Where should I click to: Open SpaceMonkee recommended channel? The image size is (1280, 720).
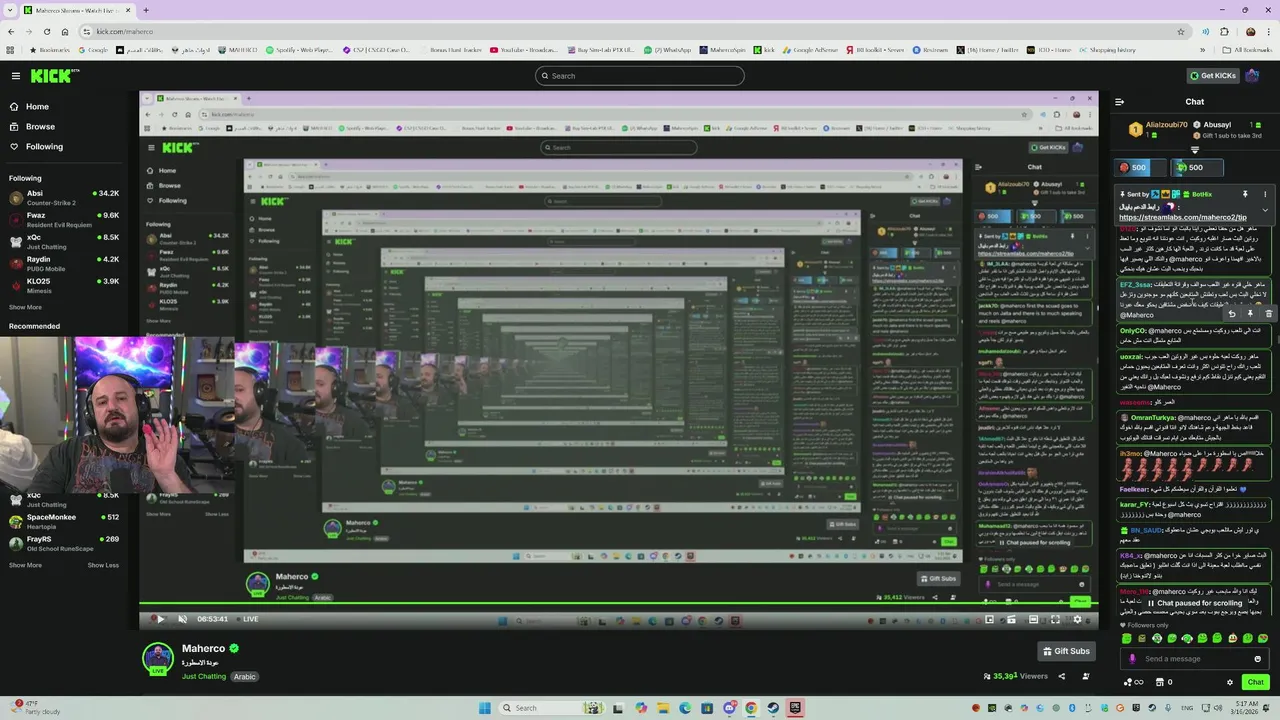pos(62,521)
